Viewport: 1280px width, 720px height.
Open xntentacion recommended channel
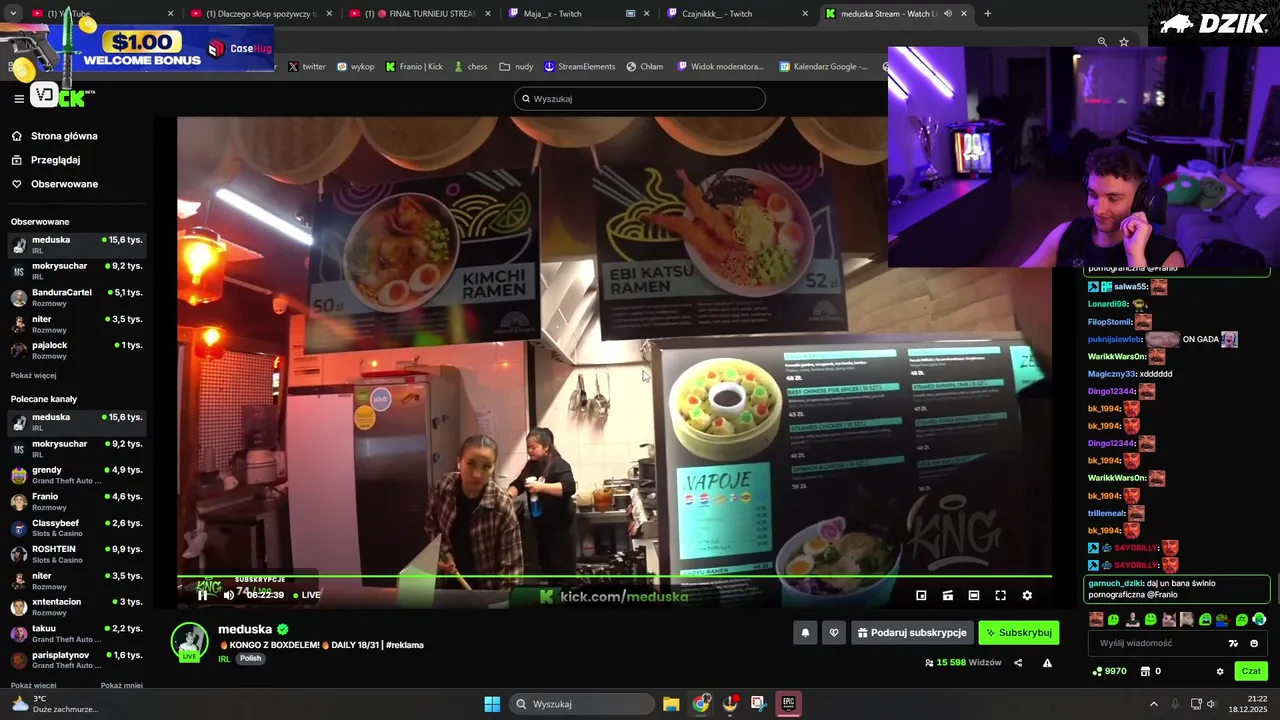77,607
